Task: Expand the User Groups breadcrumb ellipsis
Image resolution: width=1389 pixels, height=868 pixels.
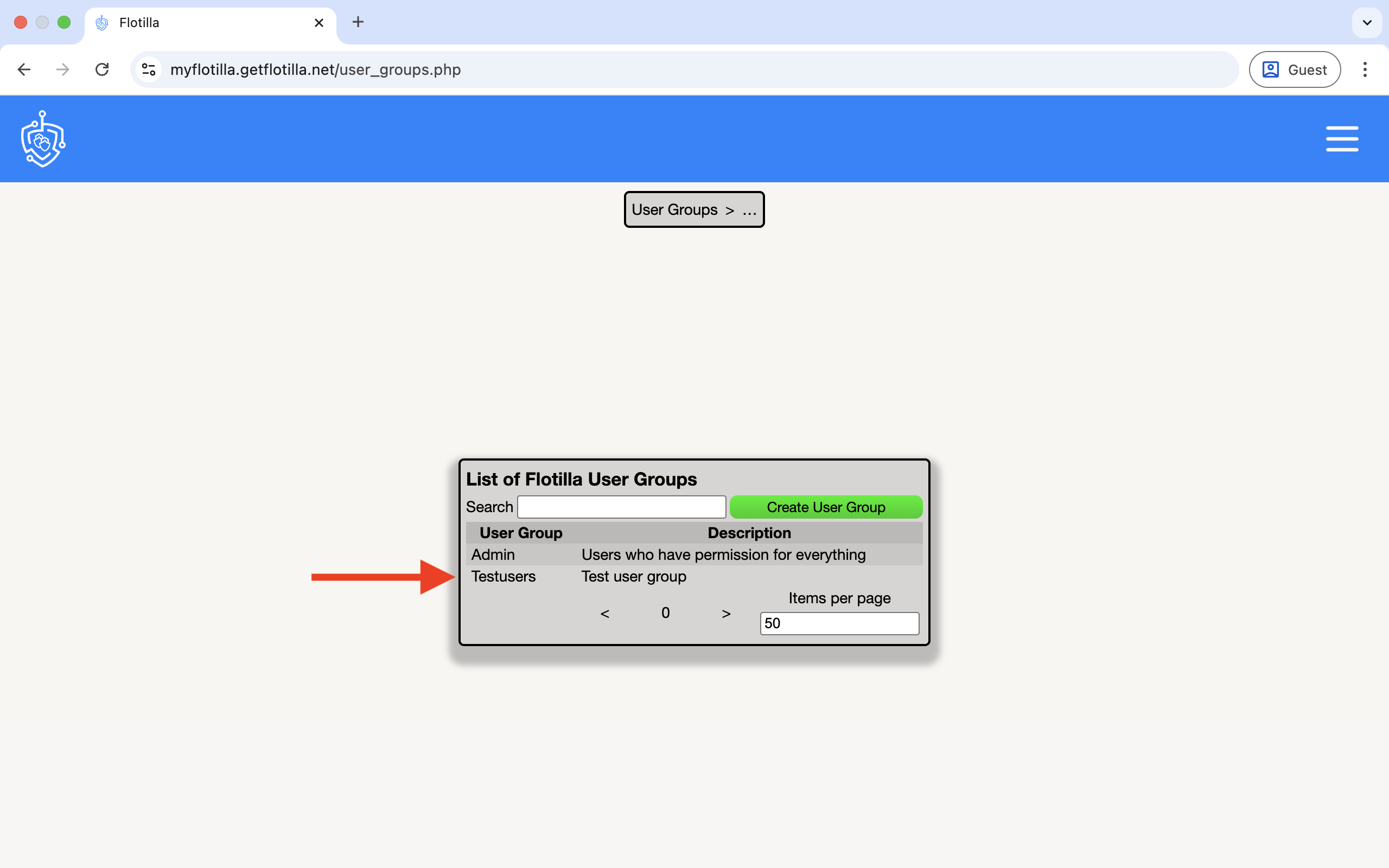Action: 749,210
